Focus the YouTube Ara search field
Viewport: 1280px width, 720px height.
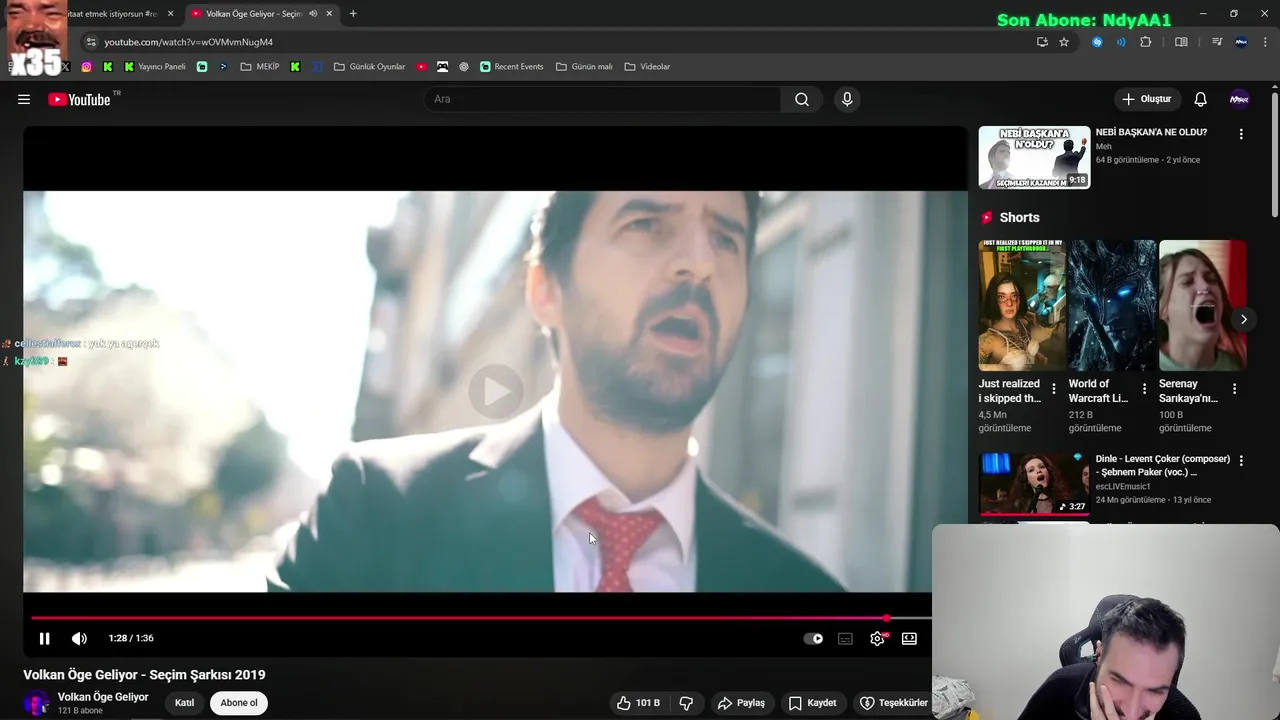tap(603, 99)
